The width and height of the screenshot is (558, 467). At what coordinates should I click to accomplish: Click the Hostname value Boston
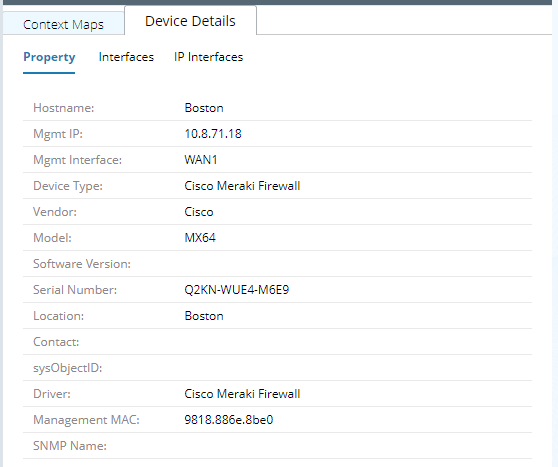pos(204,108)
